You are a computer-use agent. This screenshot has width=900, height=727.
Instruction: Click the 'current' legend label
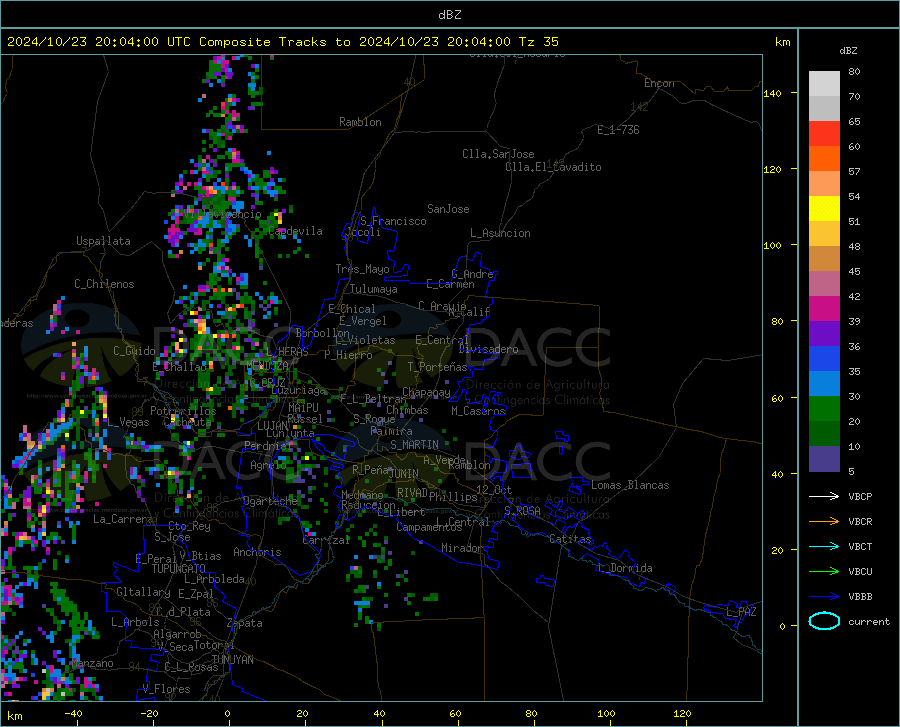click(x=869, y=621)
